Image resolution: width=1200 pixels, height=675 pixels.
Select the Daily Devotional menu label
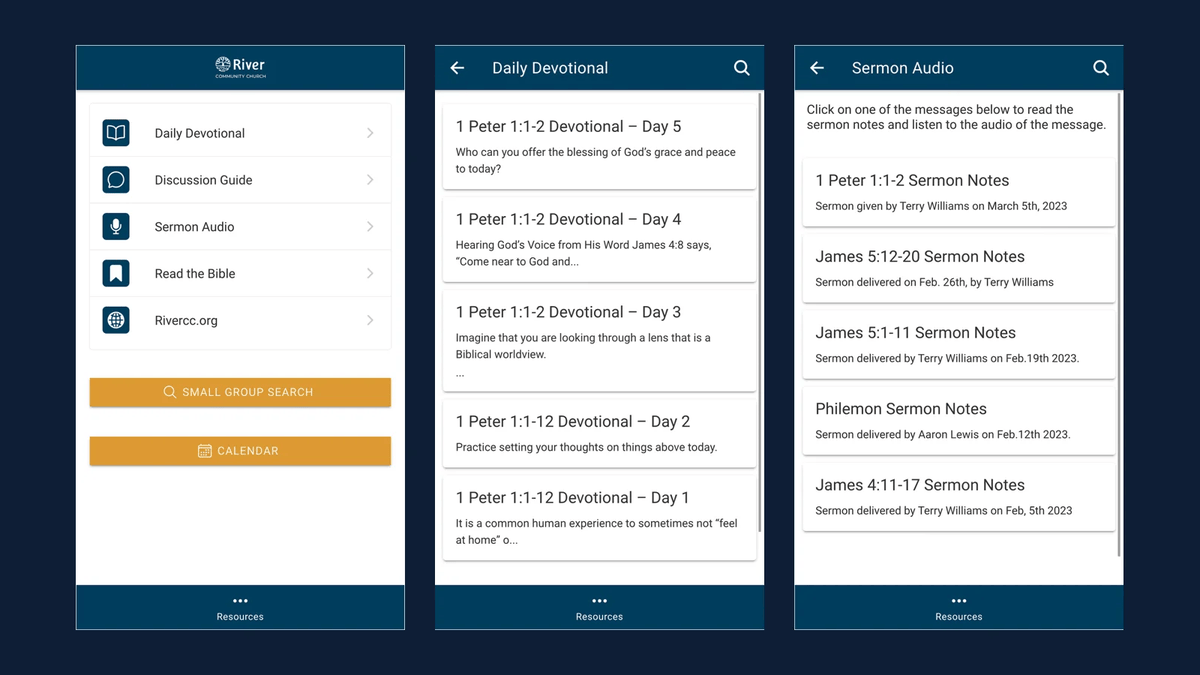click(x=200, y=133)
